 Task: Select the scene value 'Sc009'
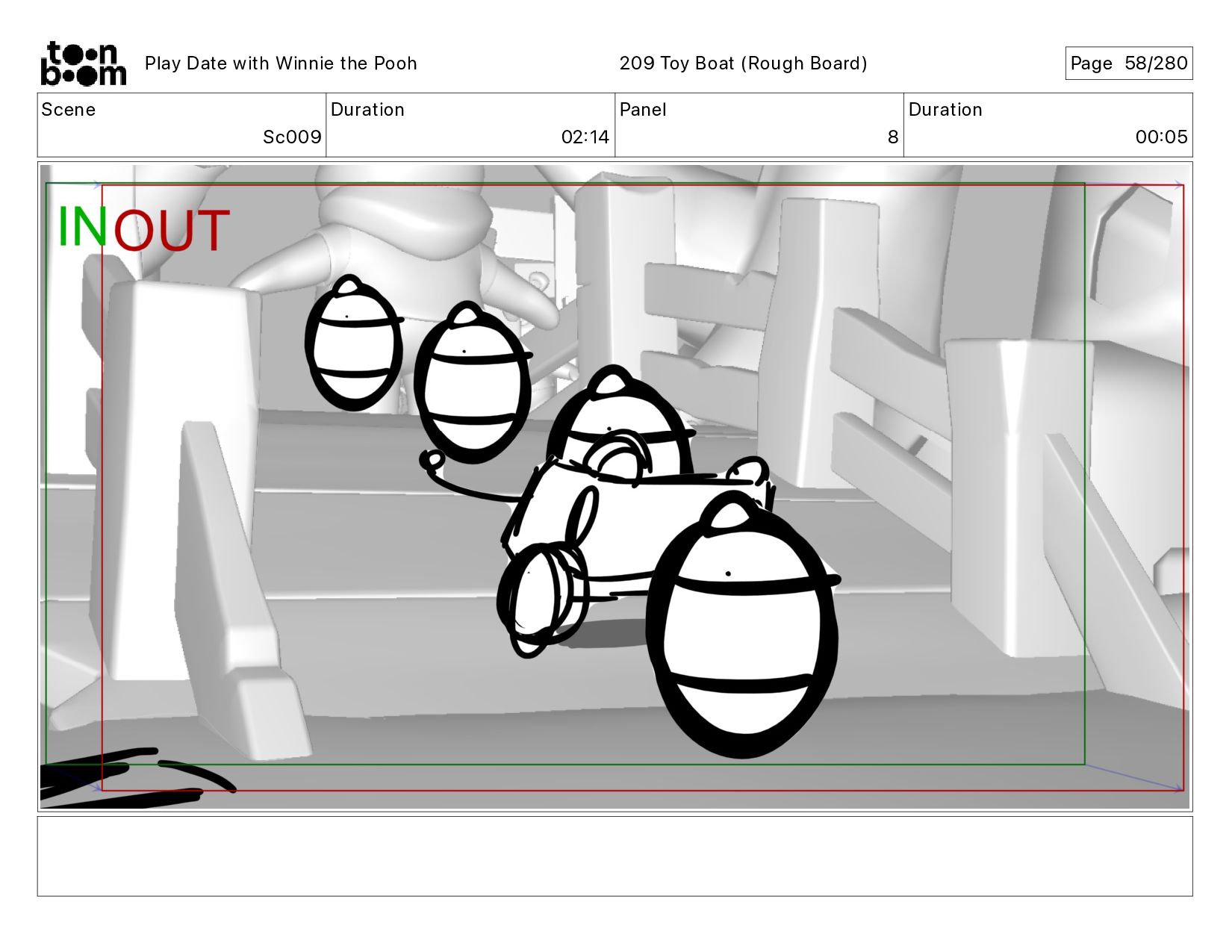292,137
